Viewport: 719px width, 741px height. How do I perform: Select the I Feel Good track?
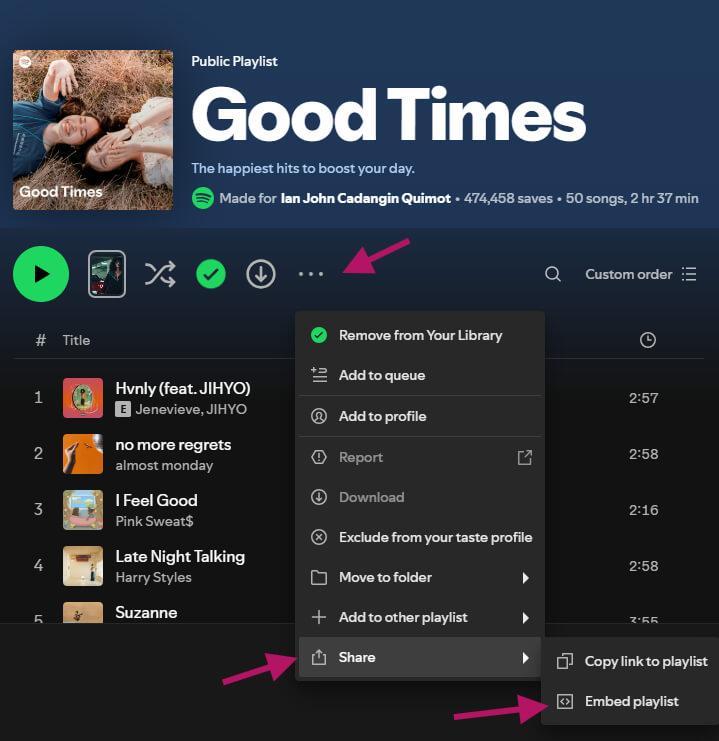pyautogui.click(x=156, y=500)
